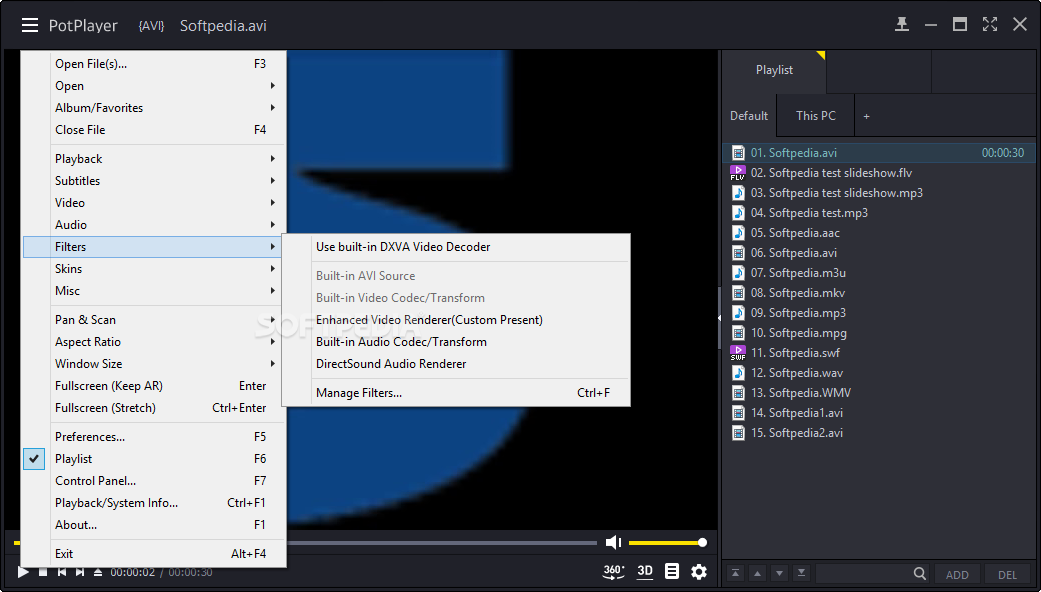Expand the Video submenu
Viewport: 1041px width, 592px height.
tap(154, 202)
